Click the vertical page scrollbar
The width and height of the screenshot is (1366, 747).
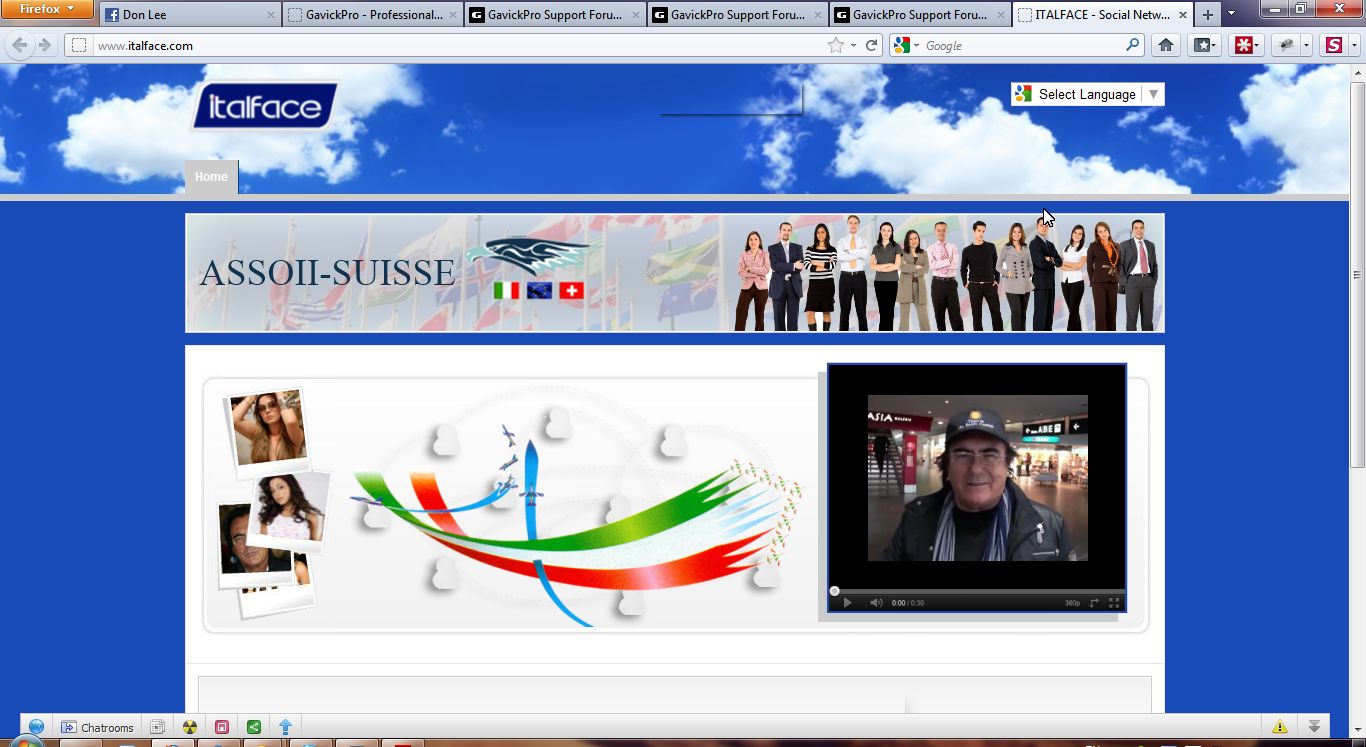point(1357,275)
